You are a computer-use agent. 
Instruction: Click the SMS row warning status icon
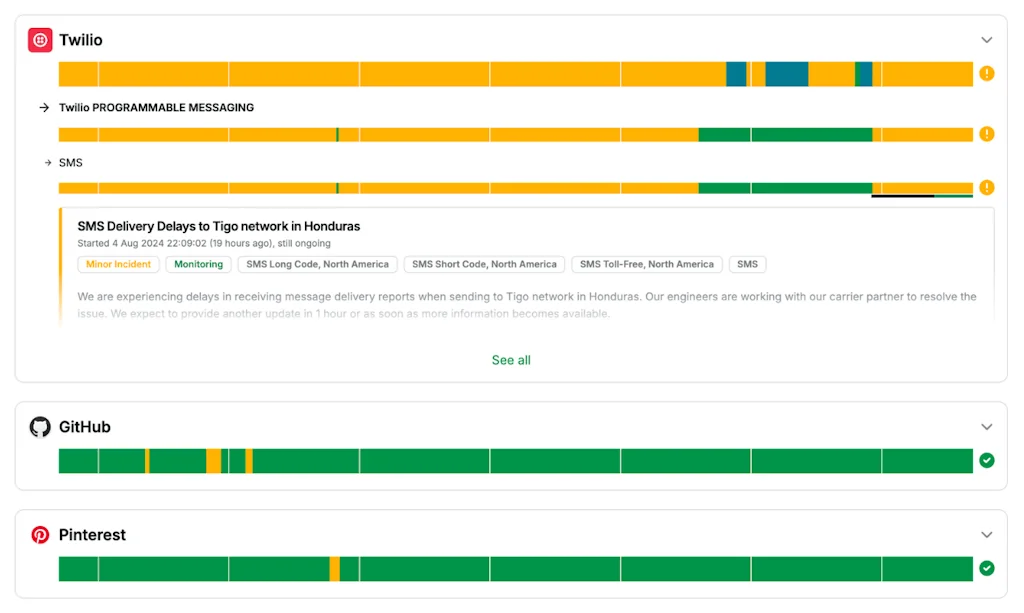(987, 187)
